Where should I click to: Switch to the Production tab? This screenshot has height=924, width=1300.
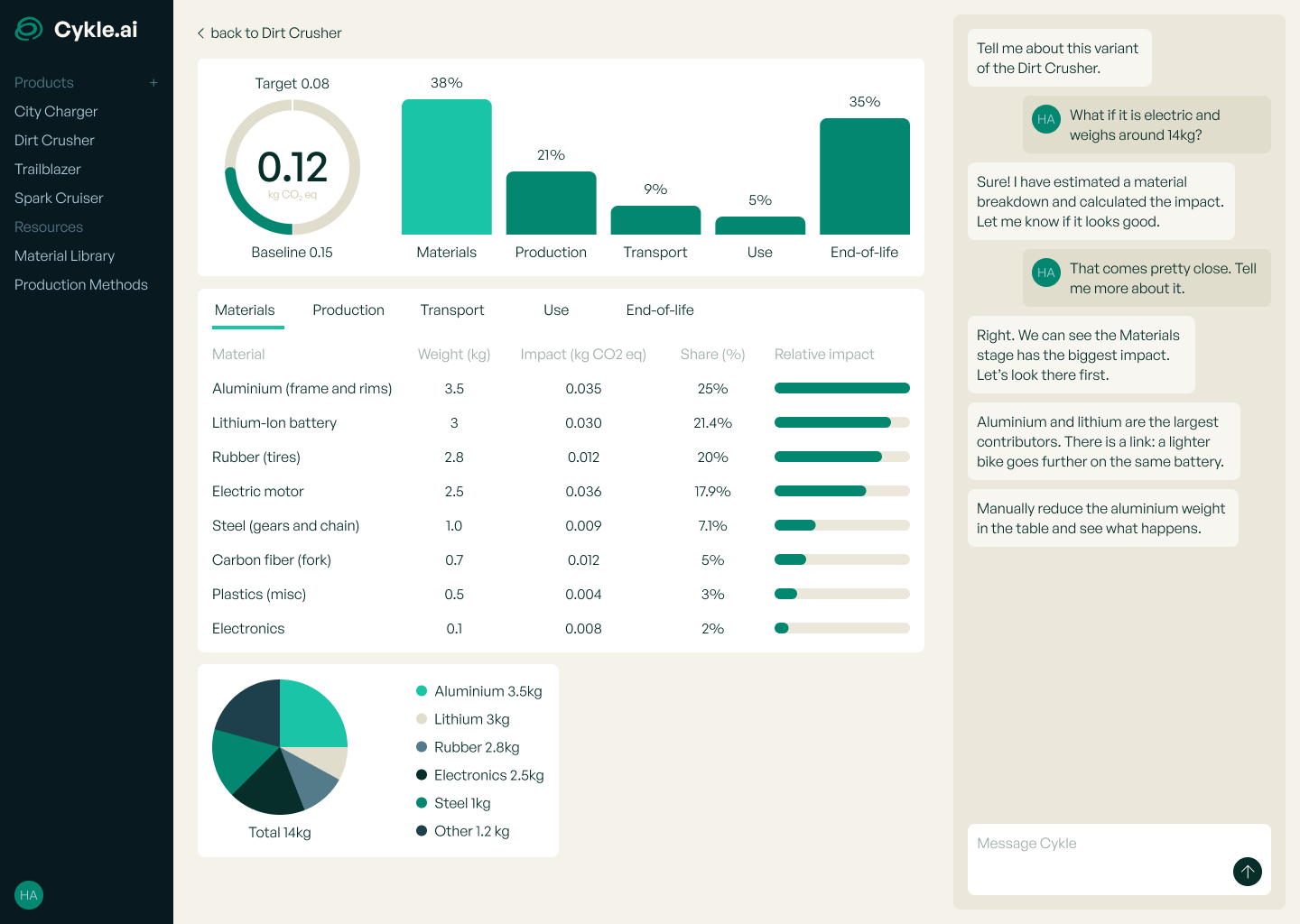pos(348,310)
